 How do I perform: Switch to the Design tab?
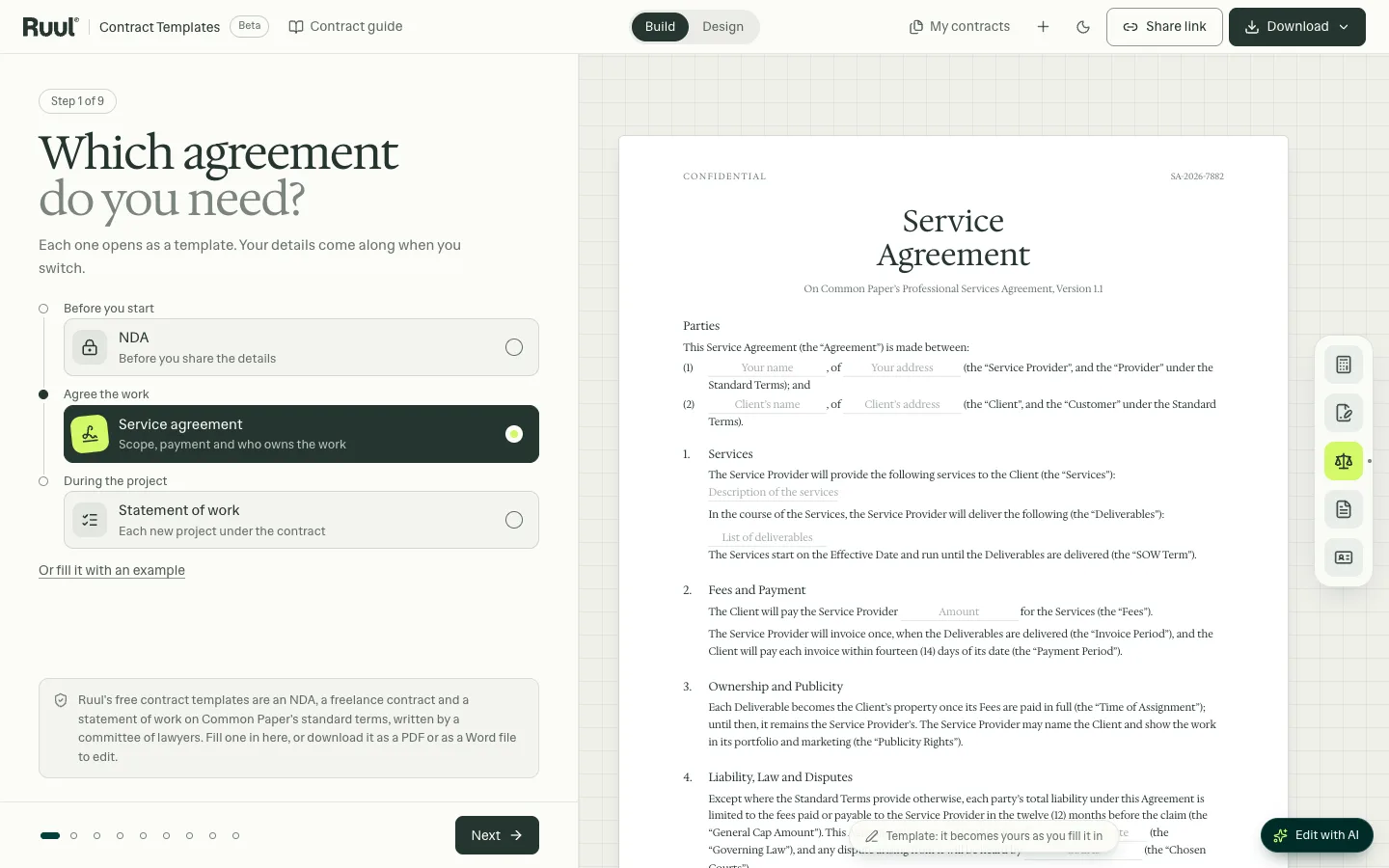tap(722, 27)
